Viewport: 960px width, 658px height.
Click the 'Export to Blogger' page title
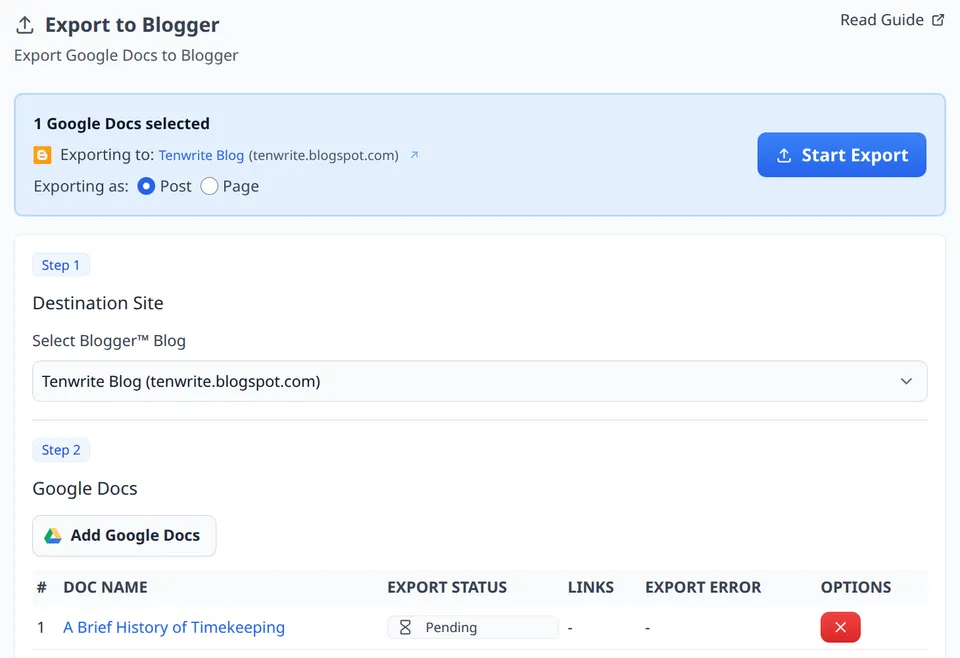(x=132, y=25)
